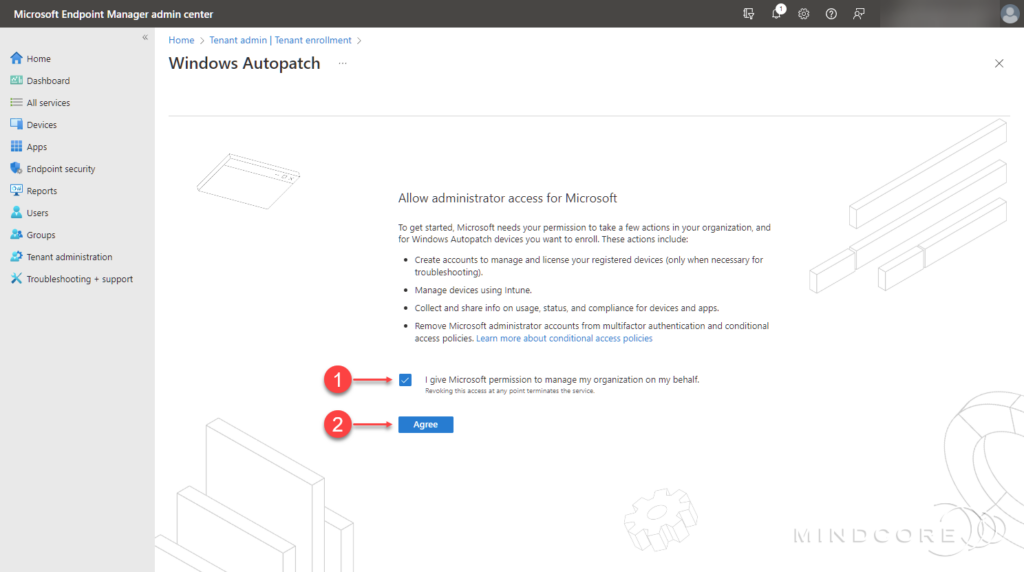Go to Tenant admin | Tenant enrollment breadcrumb
Viewport: 1024px width, 572px height.
click(x=280, y=40)
